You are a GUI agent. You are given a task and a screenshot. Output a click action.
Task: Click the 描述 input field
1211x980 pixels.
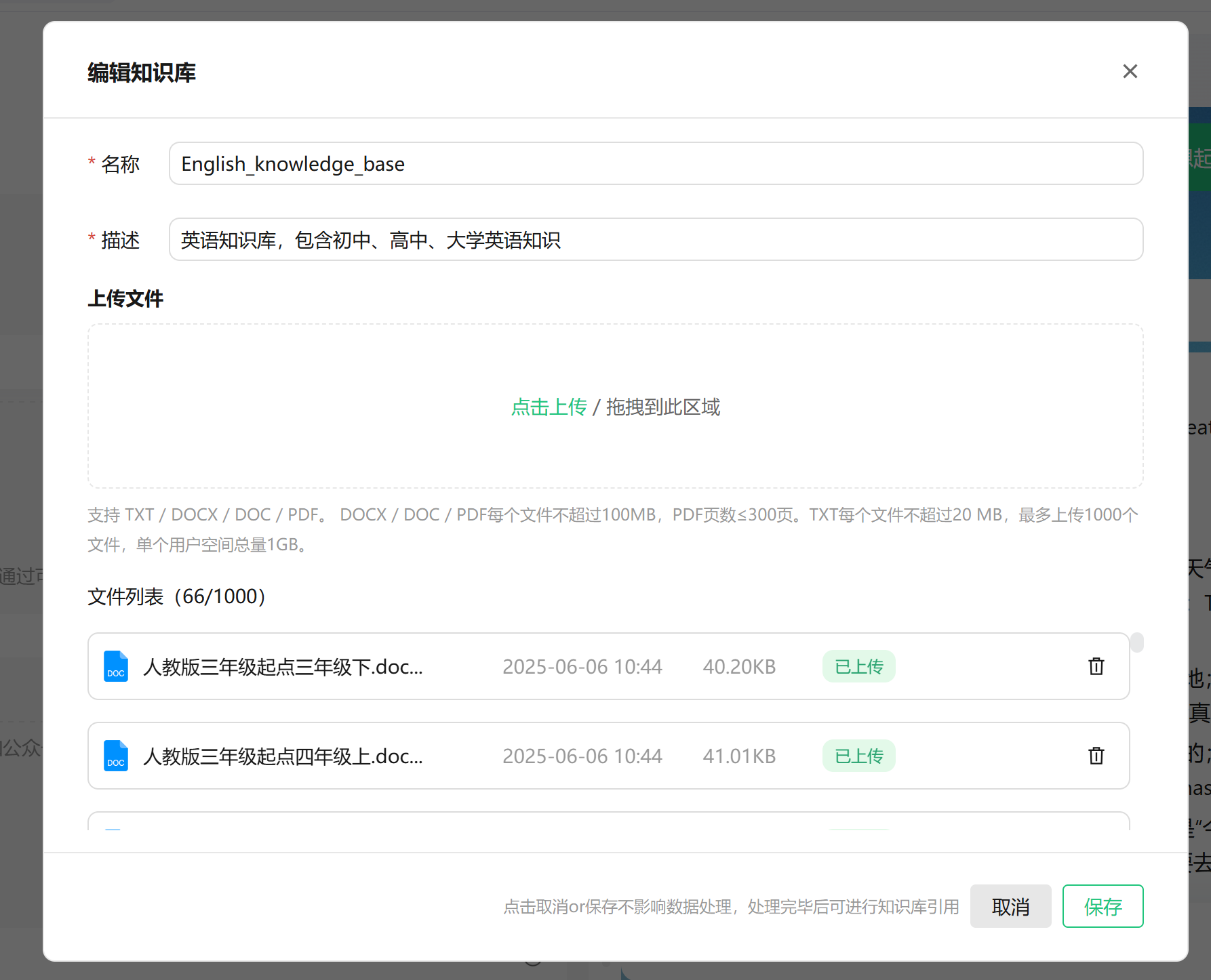656,239
